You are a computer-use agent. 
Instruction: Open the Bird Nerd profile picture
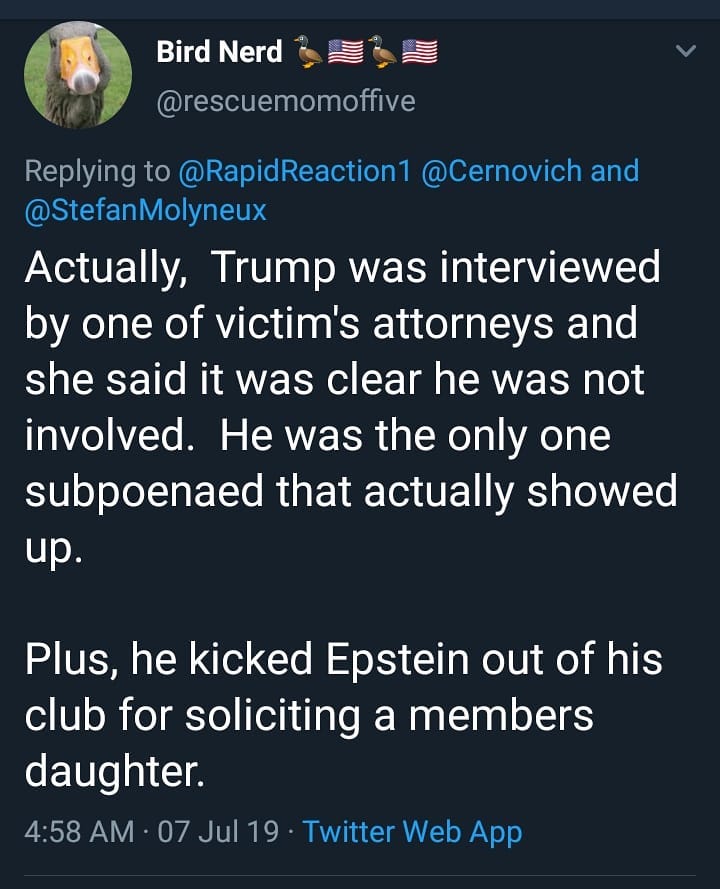tap(77, 75)
